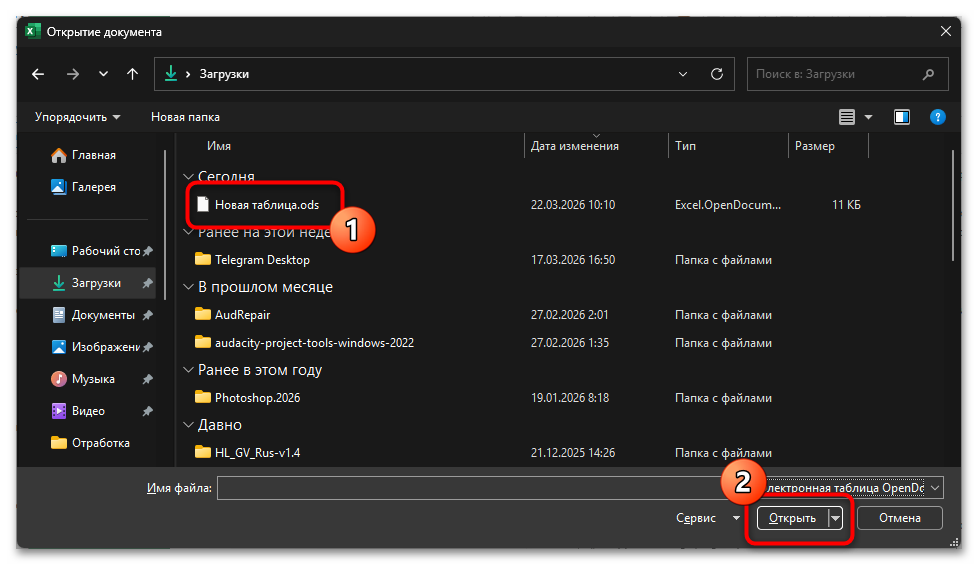Image resolution: width=978 pixels, height=565 pixels.
Task: Click the Отмена button
Action: pos(899,518)
